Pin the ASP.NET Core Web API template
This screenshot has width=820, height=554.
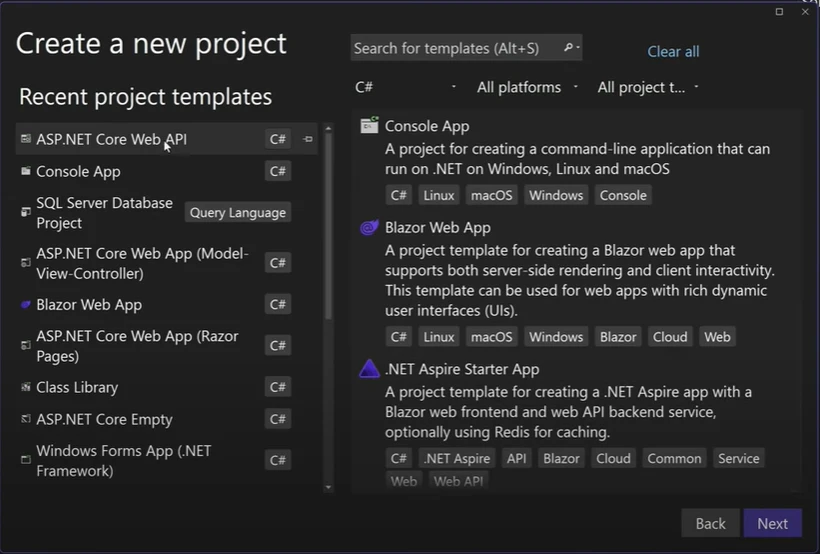(308, 139)
